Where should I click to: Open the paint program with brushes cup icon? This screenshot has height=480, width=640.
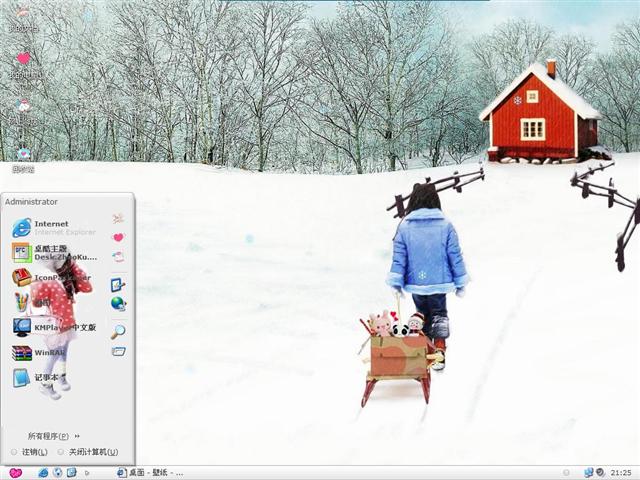[x=32, y=302]
